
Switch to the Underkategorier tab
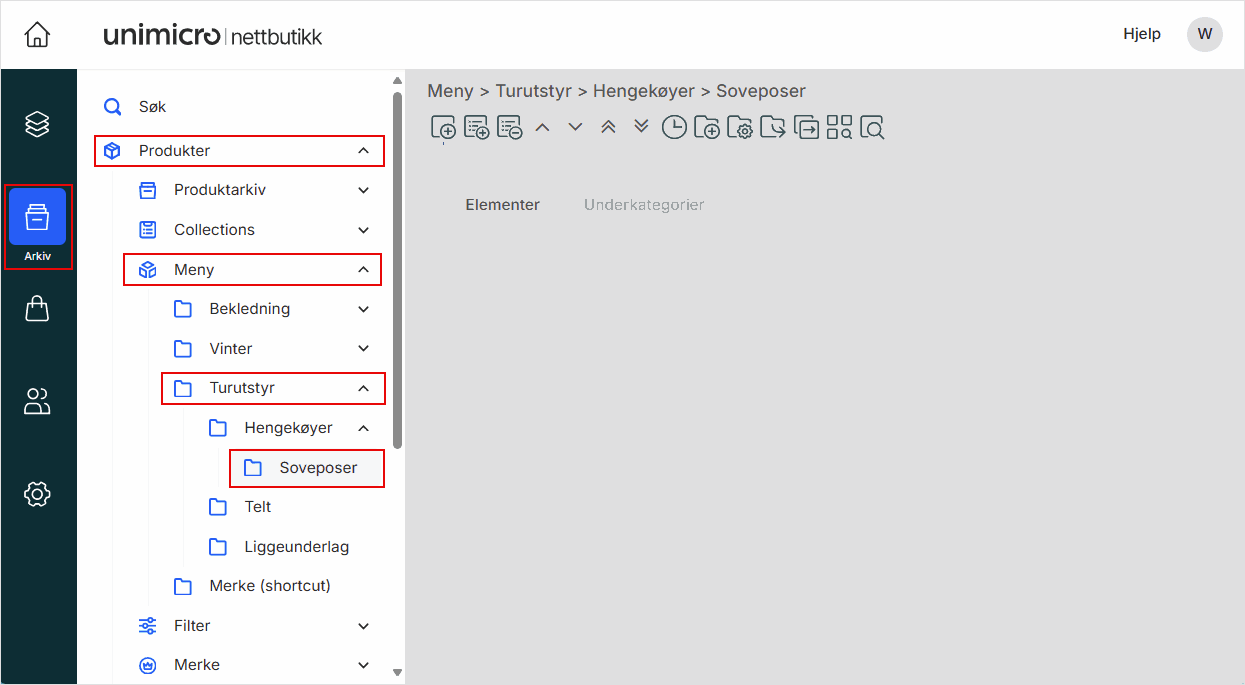point(644,205)
